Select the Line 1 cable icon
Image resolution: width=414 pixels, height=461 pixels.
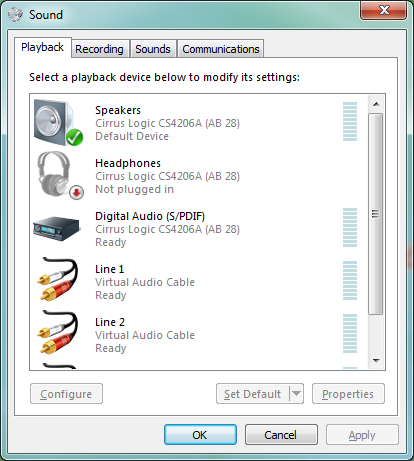coord(57,279)
